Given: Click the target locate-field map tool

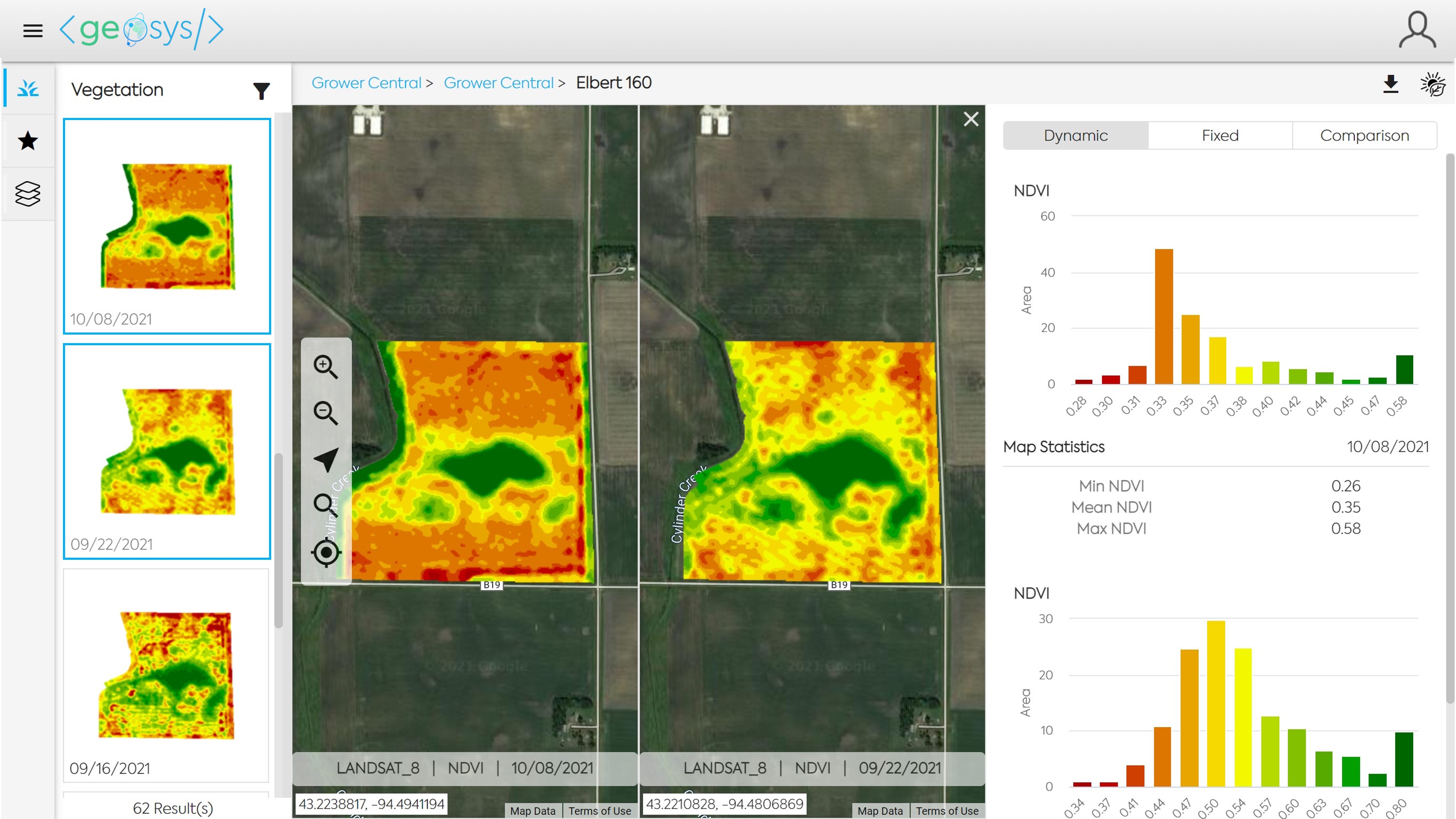Looking at the screenshot, I should [x=326, y=552].
